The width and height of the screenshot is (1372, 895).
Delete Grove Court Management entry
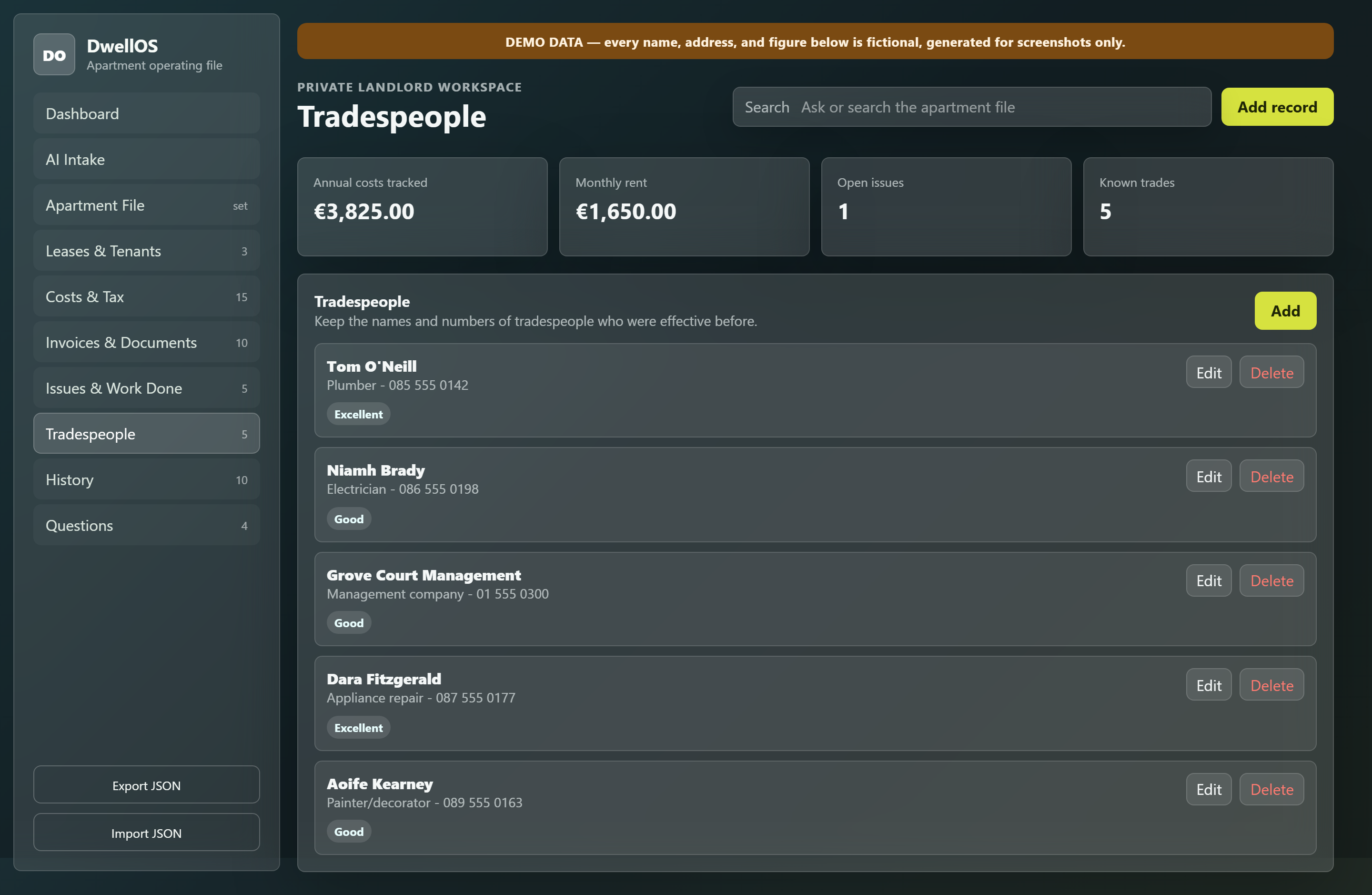[x=1271, y=581]
